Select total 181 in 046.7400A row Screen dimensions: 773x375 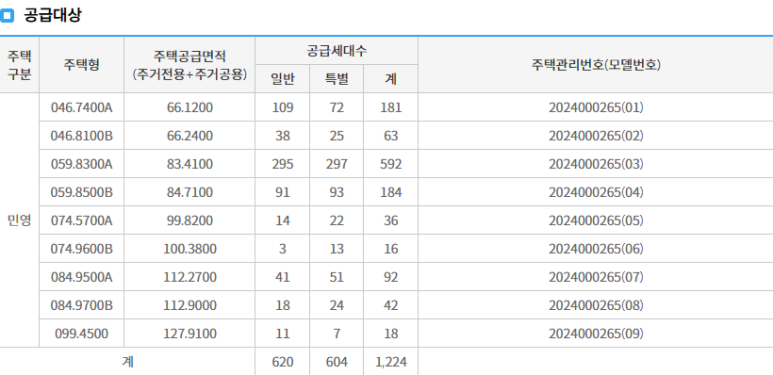click(391, 107)
